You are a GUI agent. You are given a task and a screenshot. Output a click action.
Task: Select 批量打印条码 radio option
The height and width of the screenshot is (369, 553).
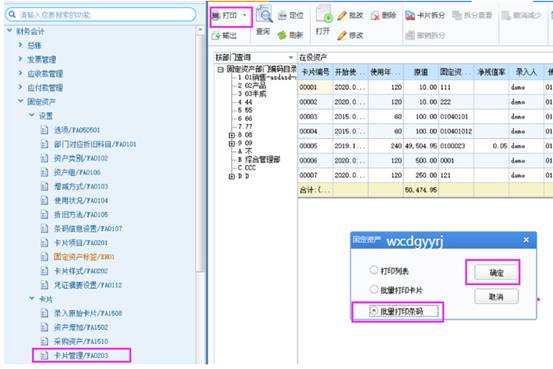pos(373,311)
